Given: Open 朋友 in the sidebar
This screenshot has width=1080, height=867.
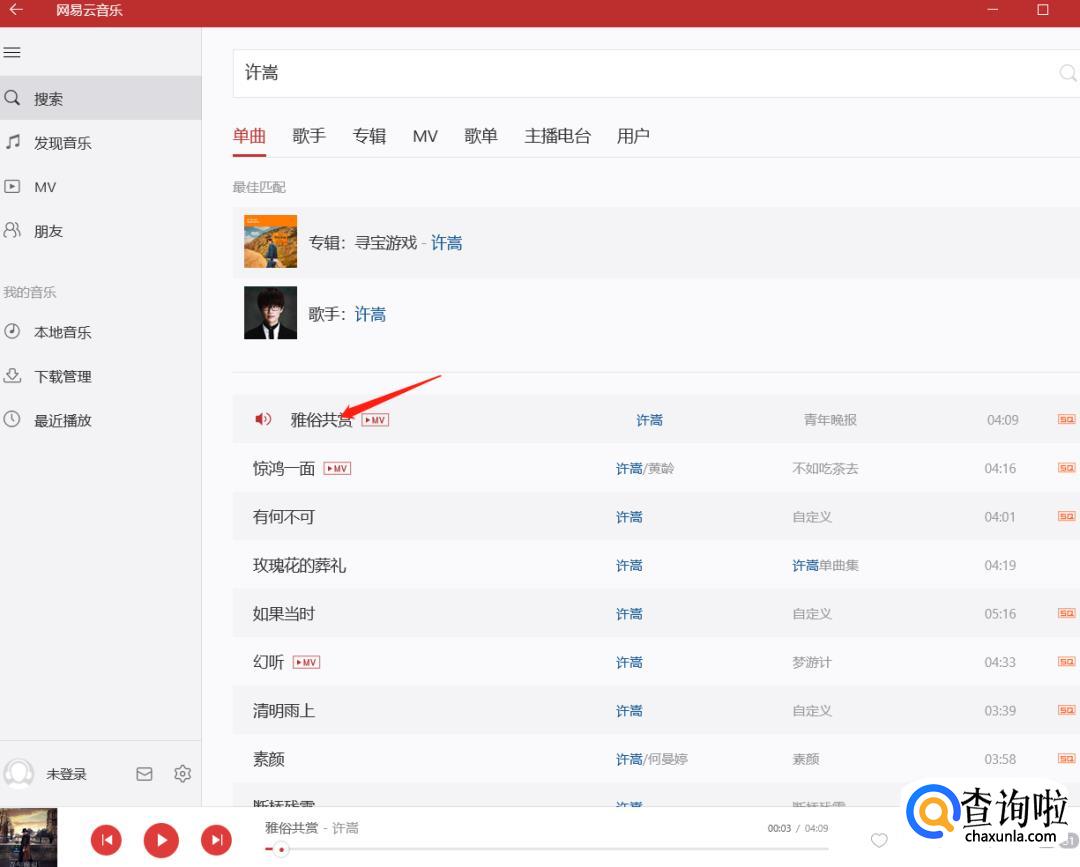Looking at the screenshot, I should pyautogui.click(x=101, y=231).
